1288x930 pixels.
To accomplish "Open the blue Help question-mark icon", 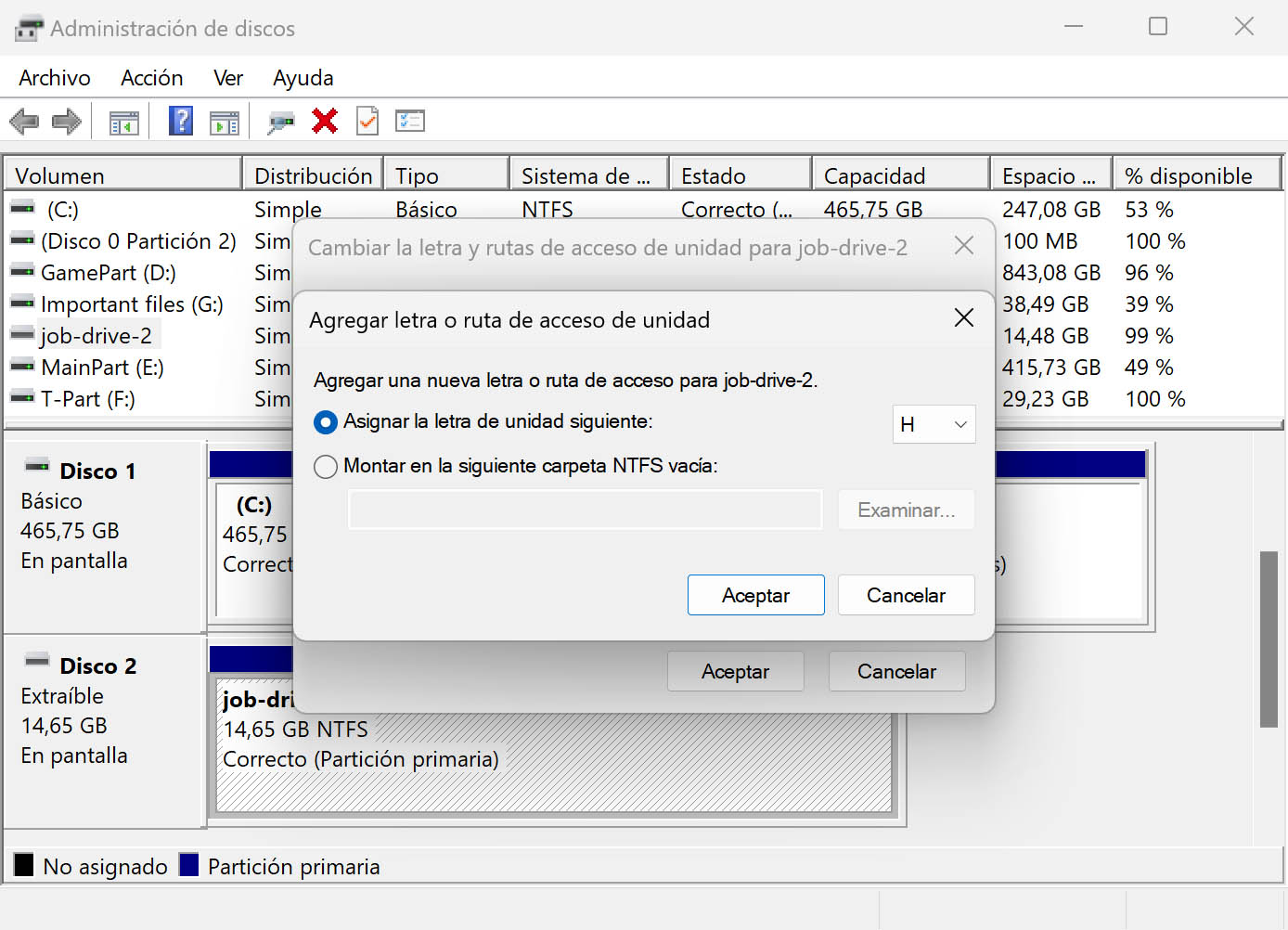I will click(x=181, y=121).
